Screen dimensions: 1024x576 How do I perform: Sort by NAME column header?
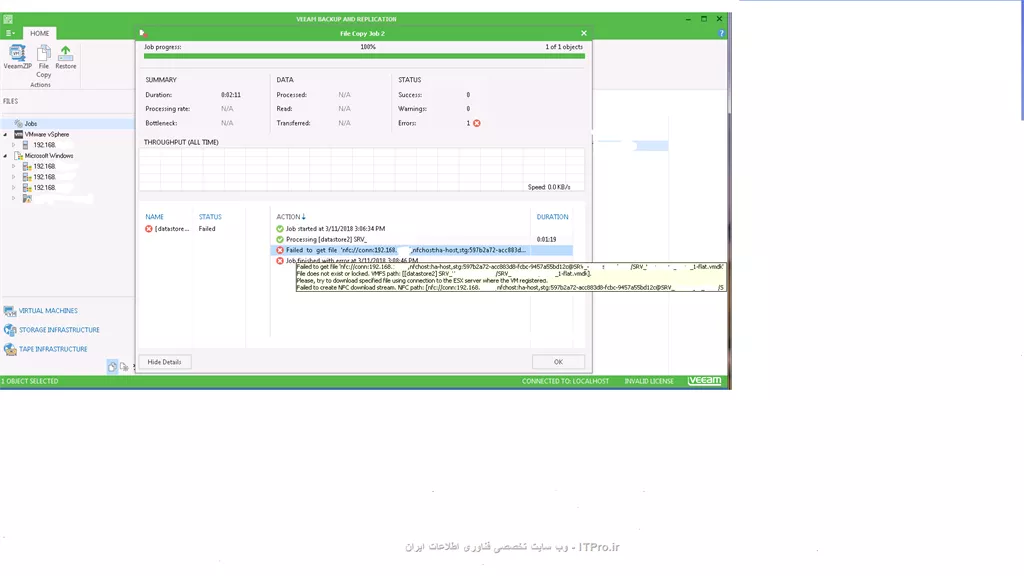click(x=155, y=217)
